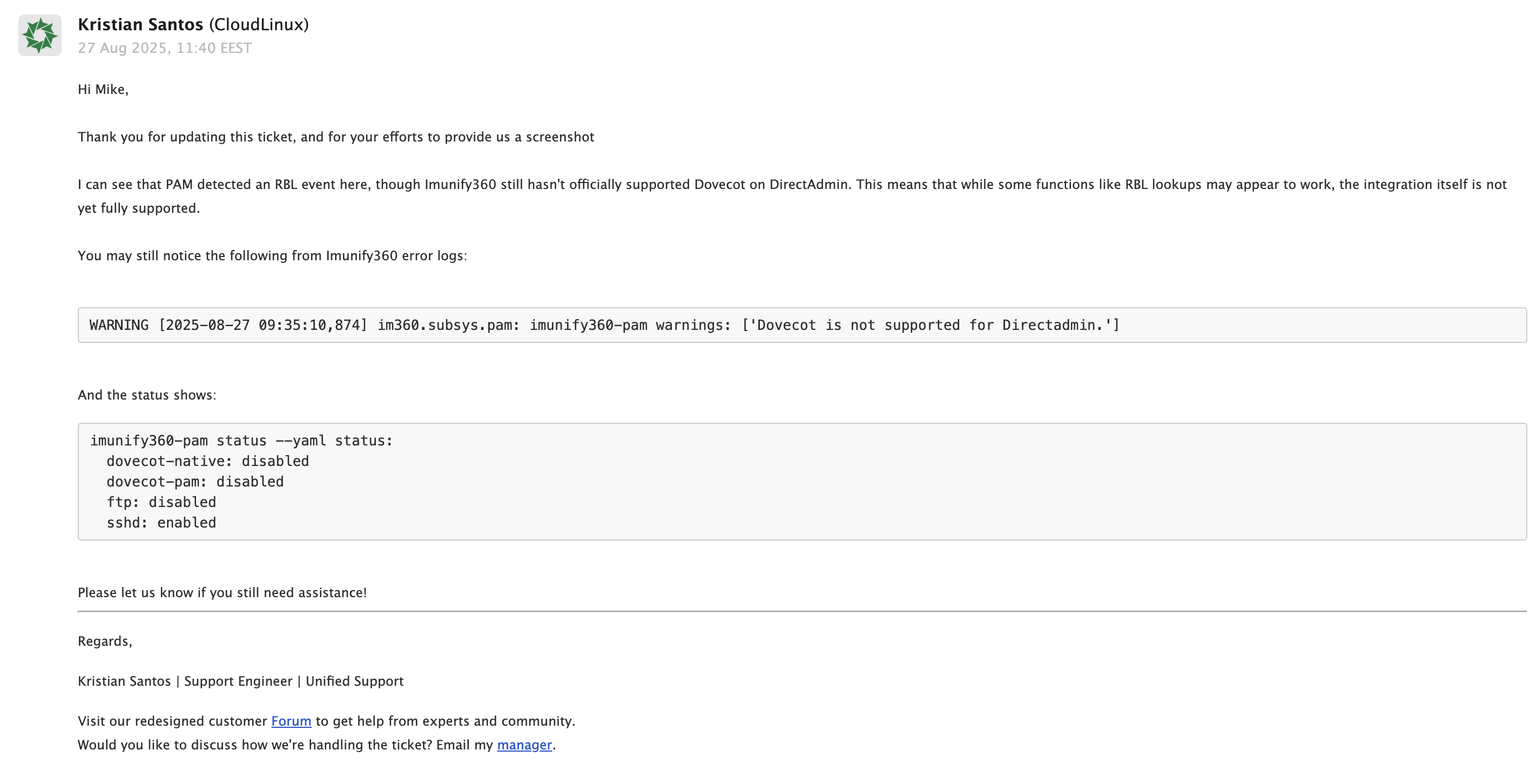Click the 'imunify360-pam status --yaml status:' line
Viewport: 1537px width, 784px height.
coord(241,441)
